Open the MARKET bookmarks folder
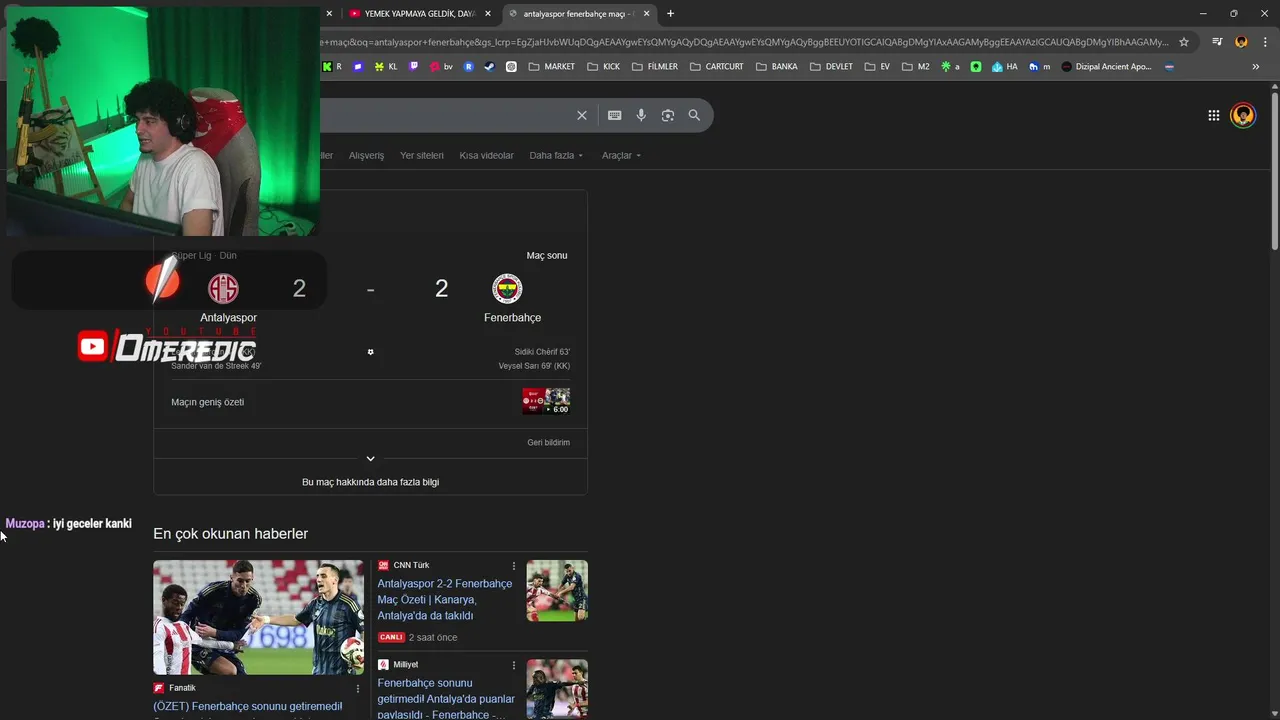 pyautogui.click(x=552, y=67)
